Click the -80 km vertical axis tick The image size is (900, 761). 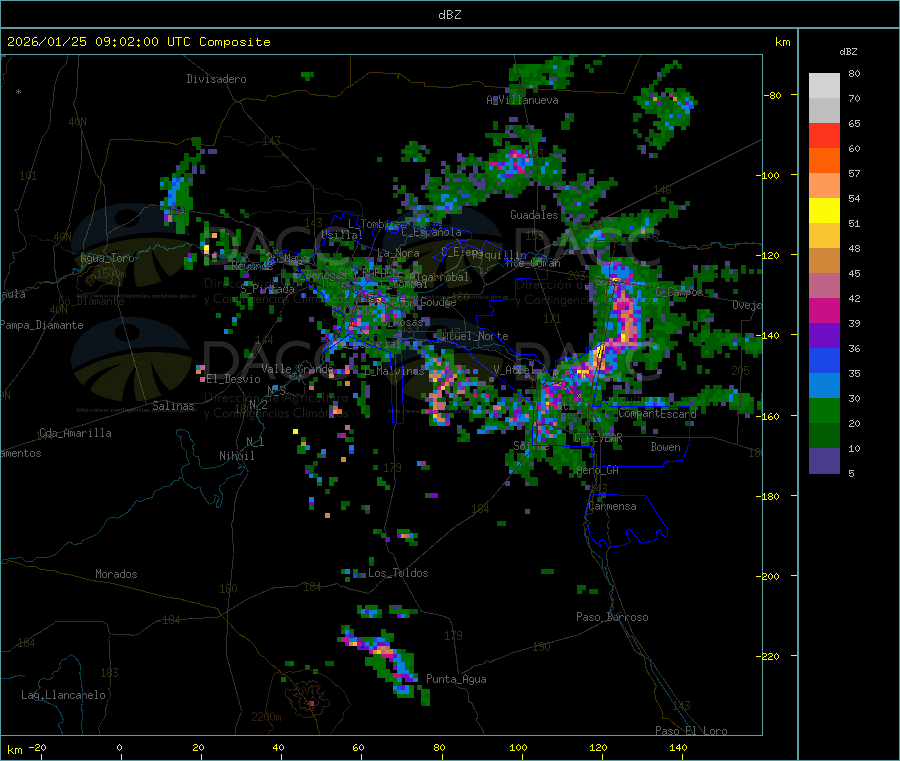[773, 95]
